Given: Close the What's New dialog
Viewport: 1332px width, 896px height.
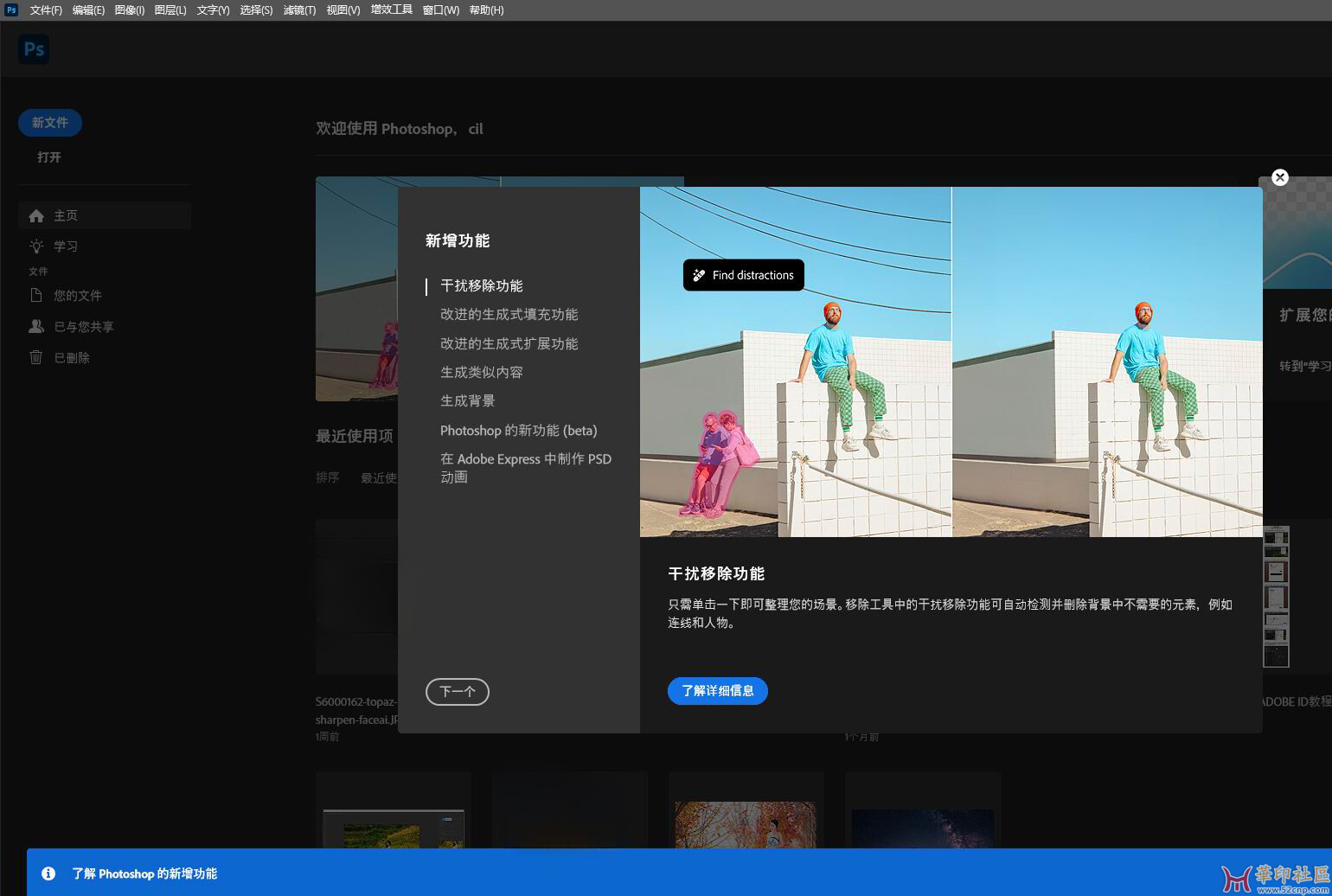Looking at the screenshot, I should click(x=1280, y=177).
